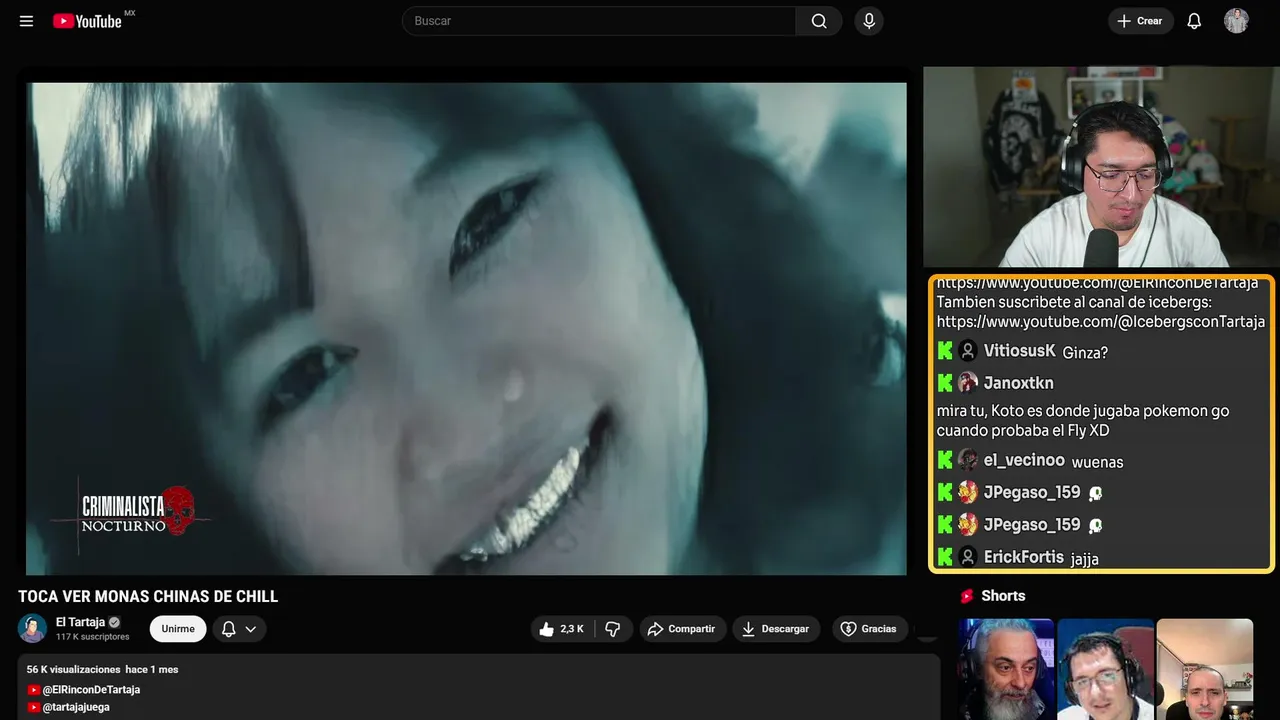Image resolution: width=1280 pixels, height=720 pixels.
Task: Open the YouTube guide hamburger menu
Action: pyautogui.click(x=27, y=21)
